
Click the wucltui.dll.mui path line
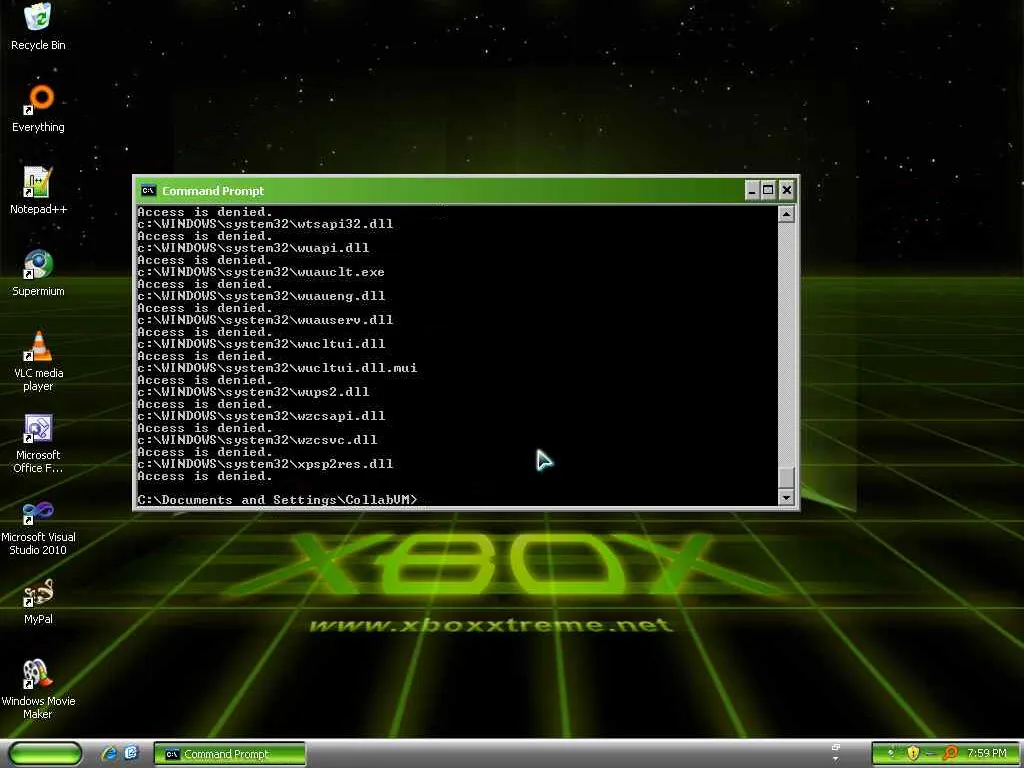[x=277, y=368]
